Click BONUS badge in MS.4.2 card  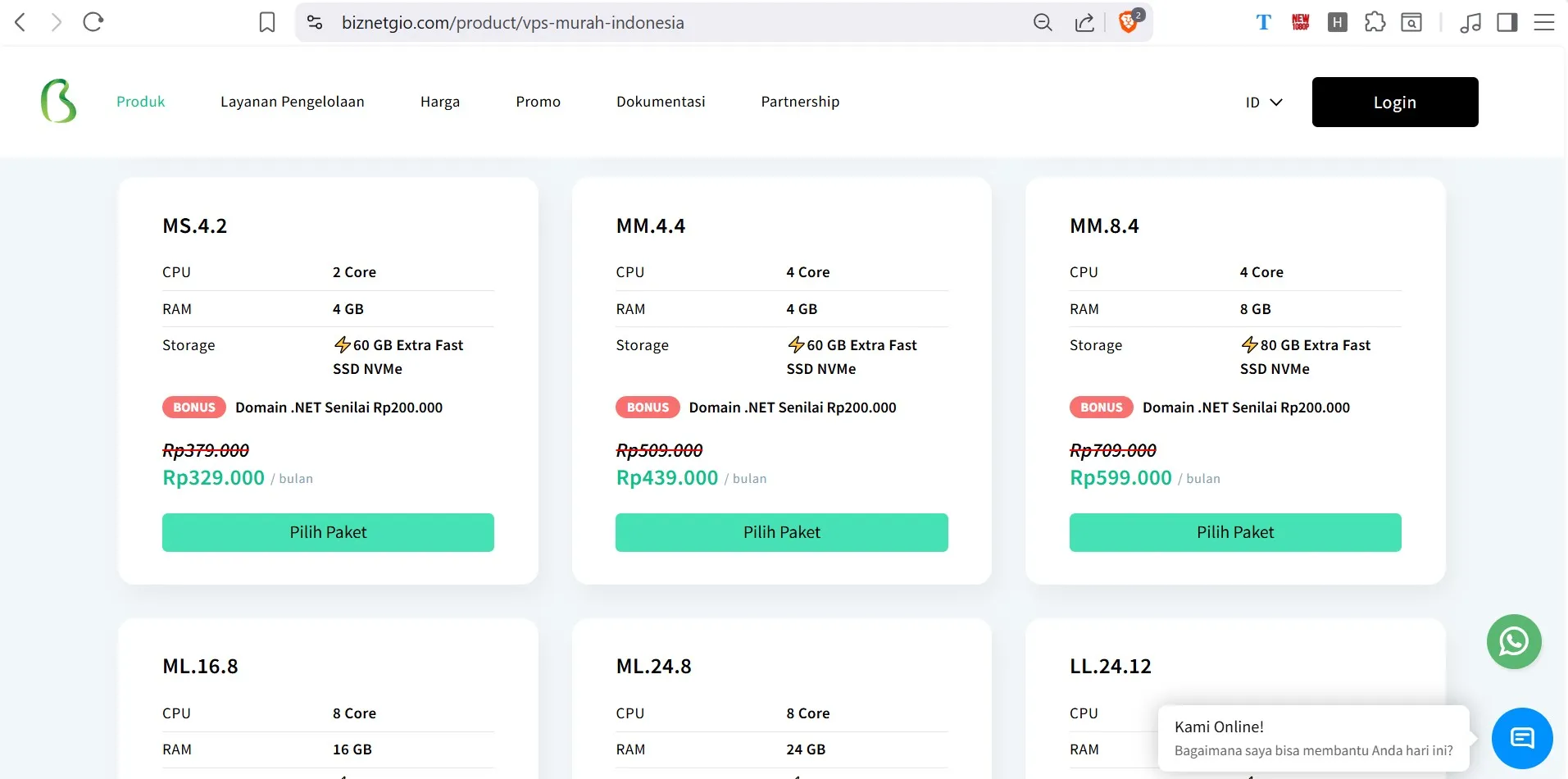(194, 408)
